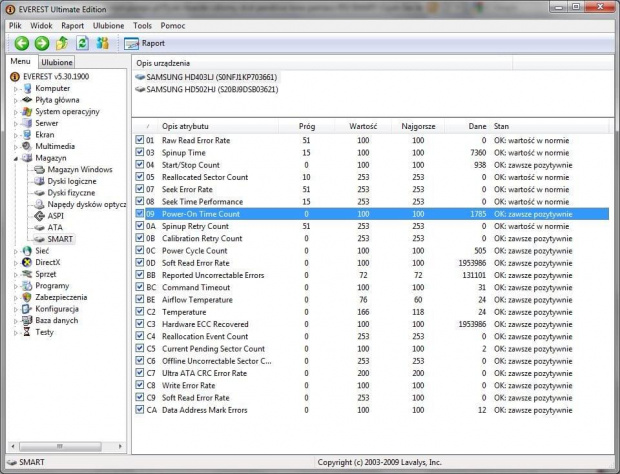Expand the Konfiguracja tree node
The image size is (620, 474).
tap(16, 310)
